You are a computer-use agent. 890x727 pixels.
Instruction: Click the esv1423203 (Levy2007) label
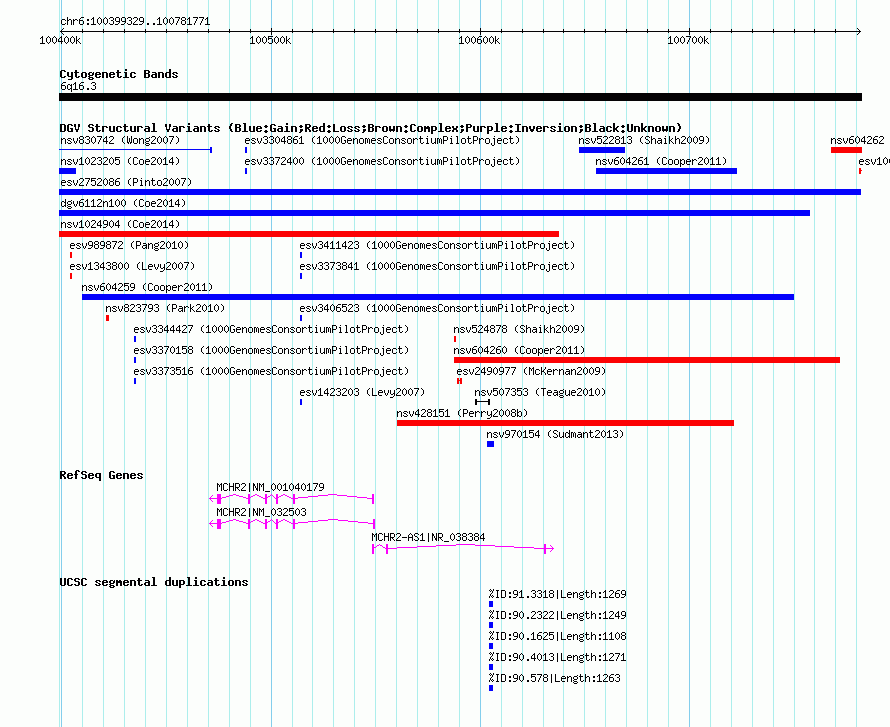(362, 392)
